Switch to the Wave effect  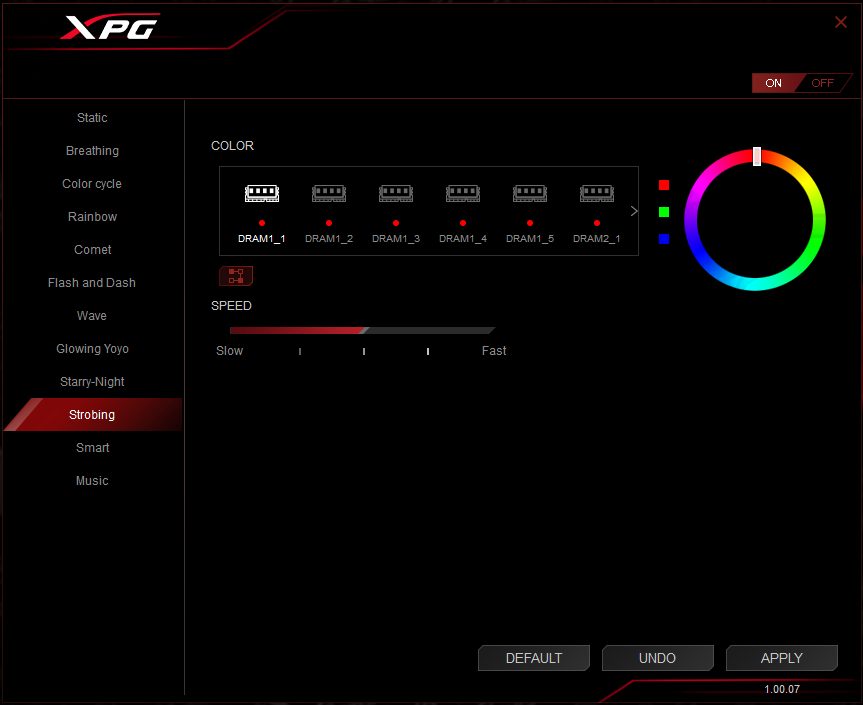92,316
